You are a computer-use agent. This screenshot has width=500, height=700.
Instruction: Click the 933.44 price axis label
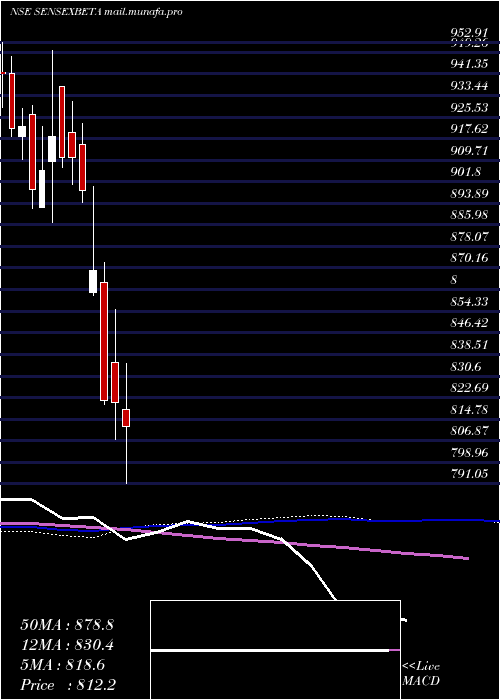tap(469, 86)
